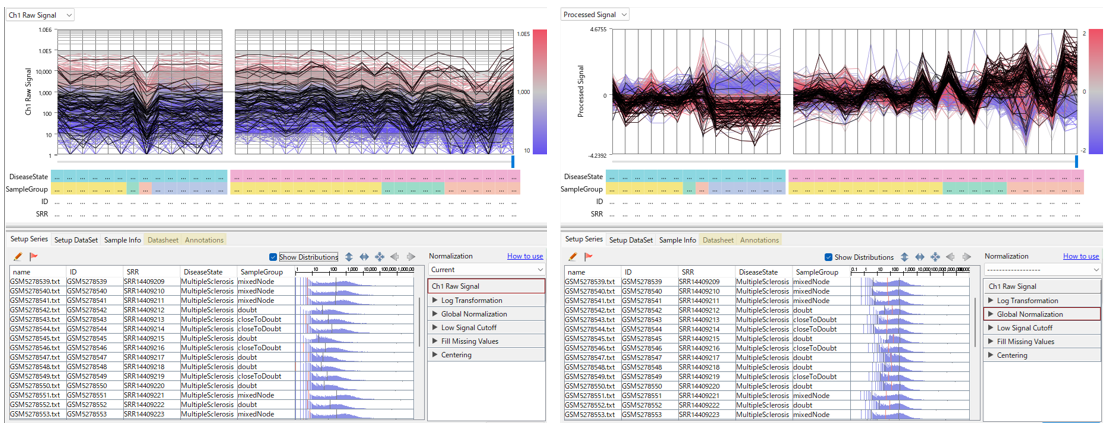
Task: Click name column header in Ch1 Raw Signal panel
Action: pyautogui.click(x=37, y=272)
